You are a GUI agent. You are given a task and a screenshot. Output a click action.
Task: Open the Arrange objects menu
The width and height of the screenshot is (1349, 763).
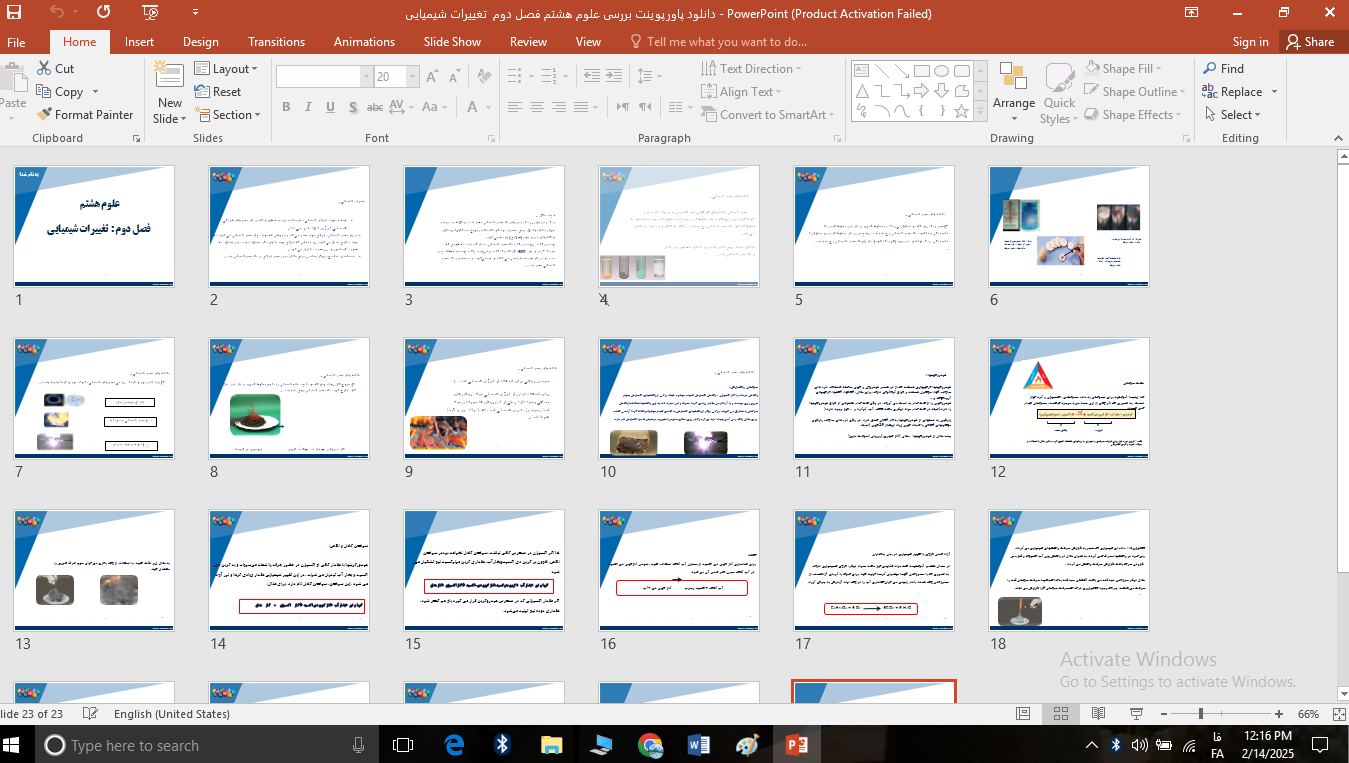[1013, 92]
